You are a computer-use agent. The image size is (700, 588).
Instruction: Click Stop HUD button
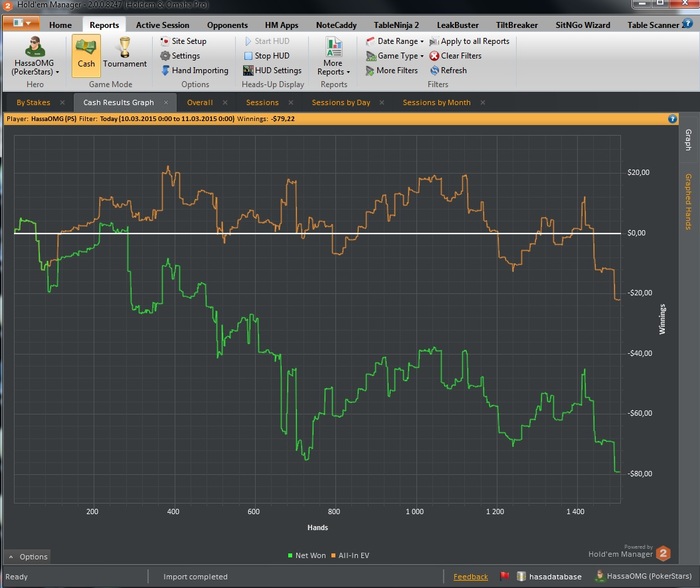click(270, 56)
